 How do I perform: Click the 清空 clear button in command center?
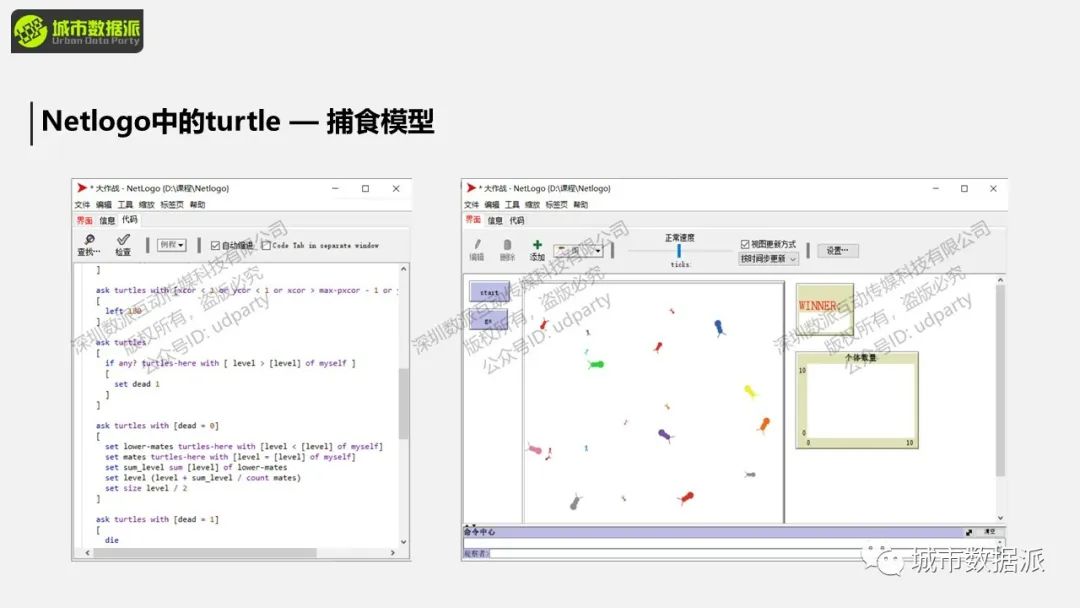click(990, 532)
